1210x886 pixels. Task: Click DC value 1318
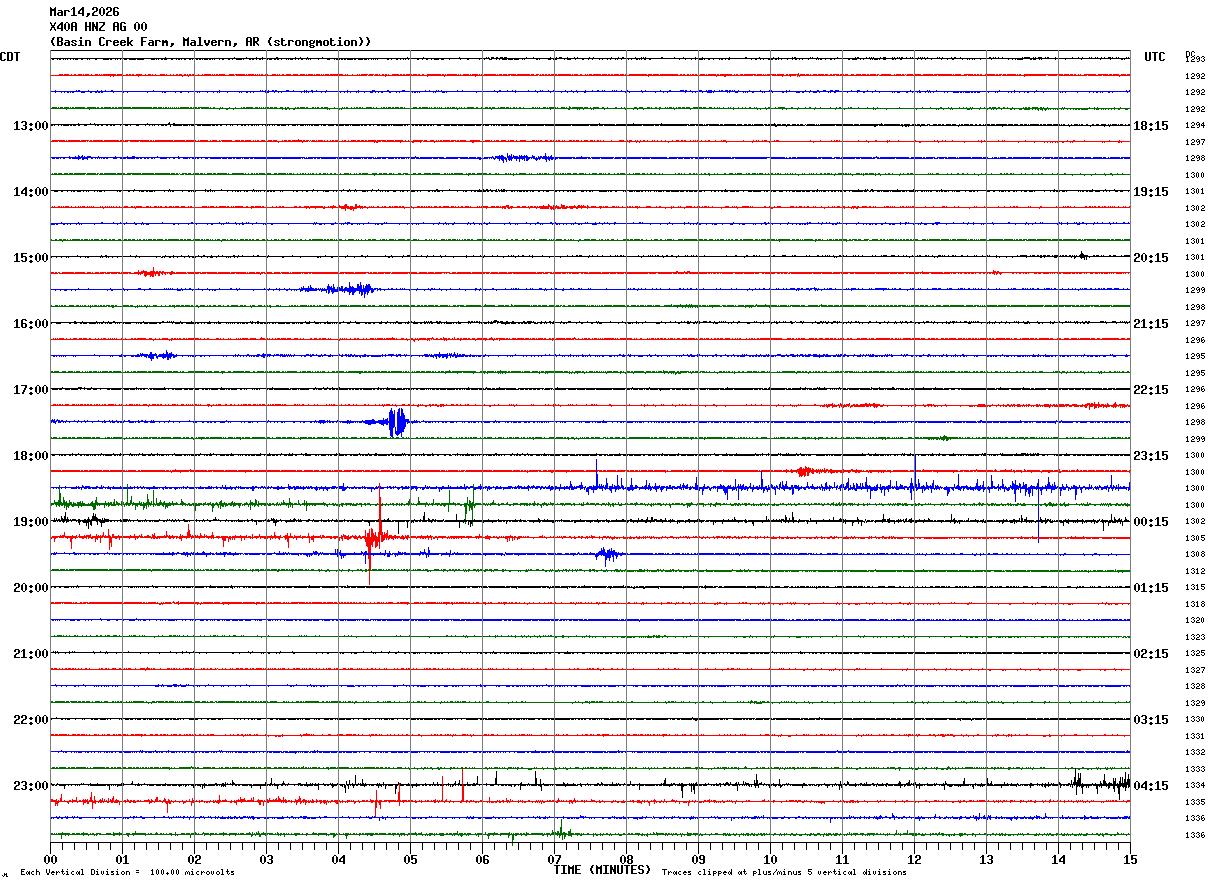pos(1195,604)
